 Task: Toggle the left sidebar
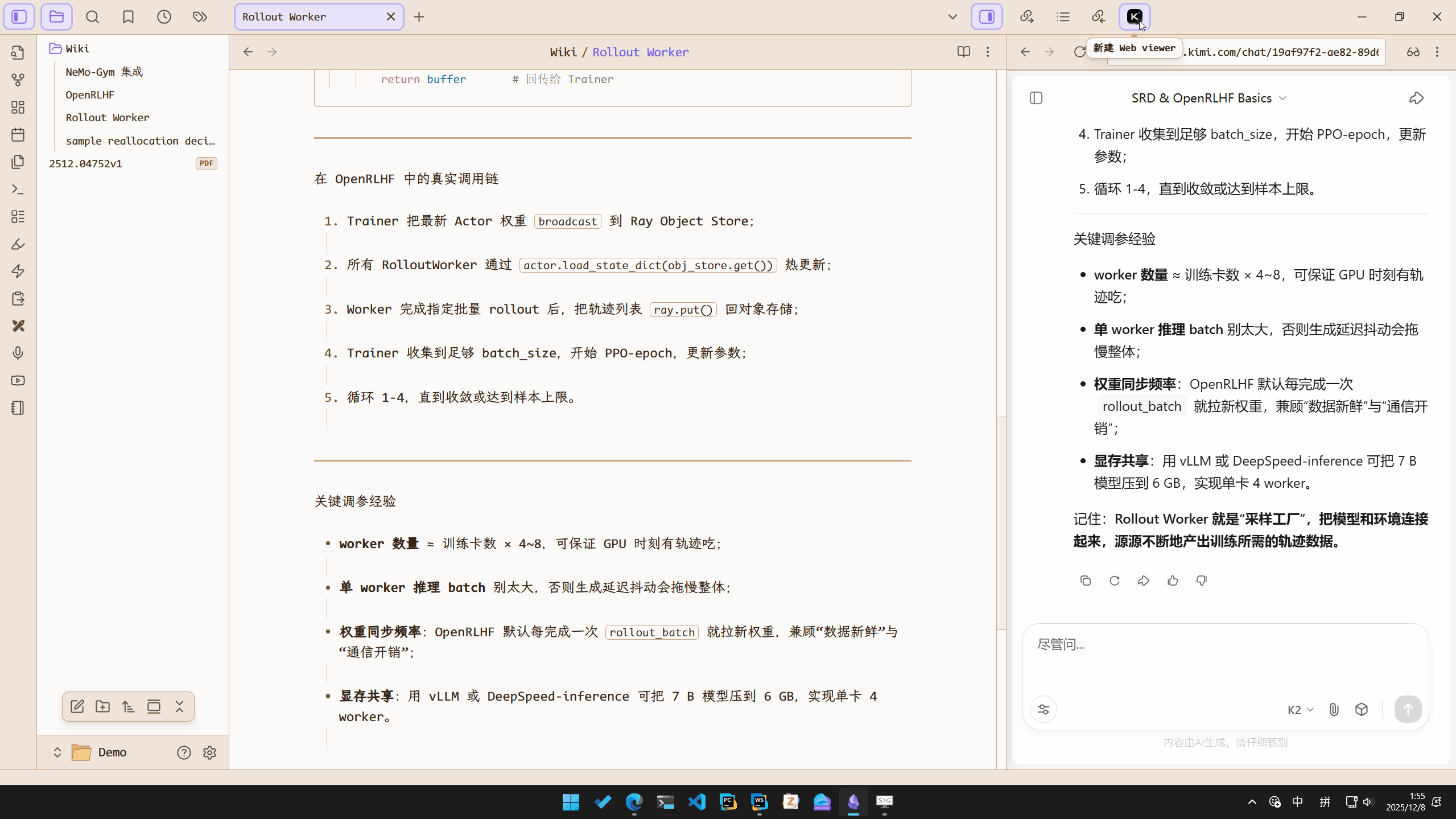19,17
